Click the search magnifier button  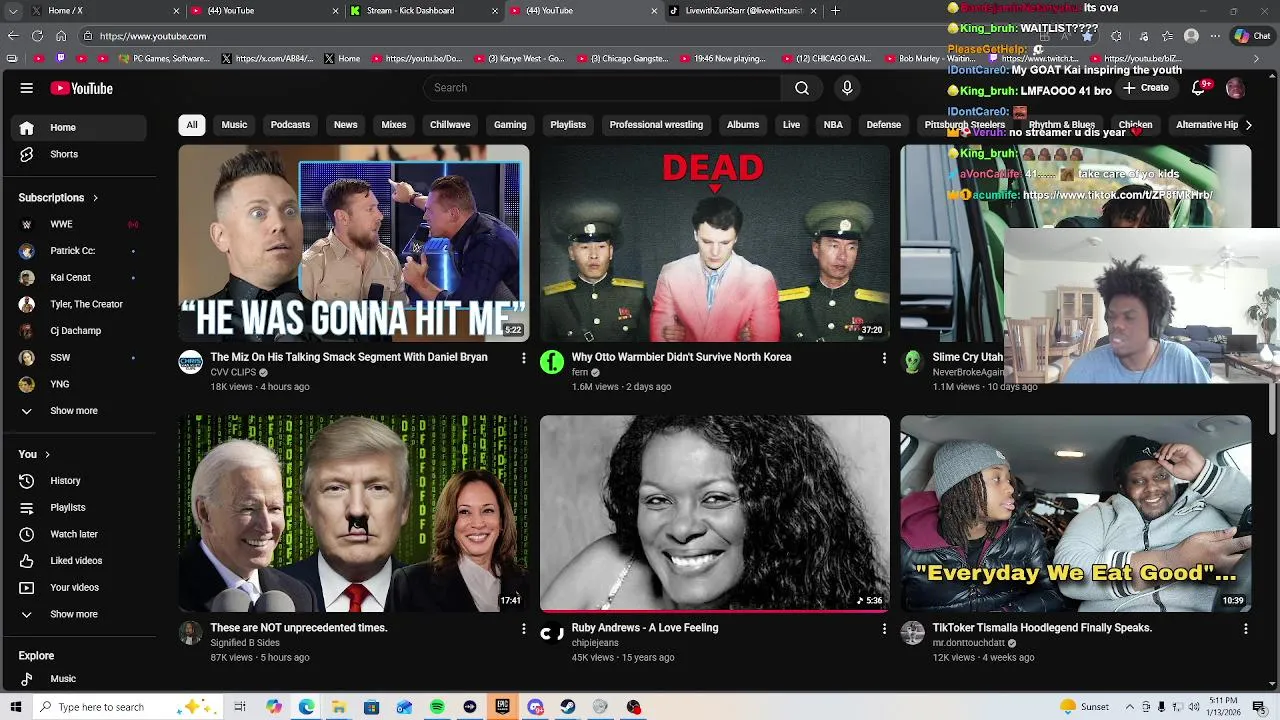point(802,88)
